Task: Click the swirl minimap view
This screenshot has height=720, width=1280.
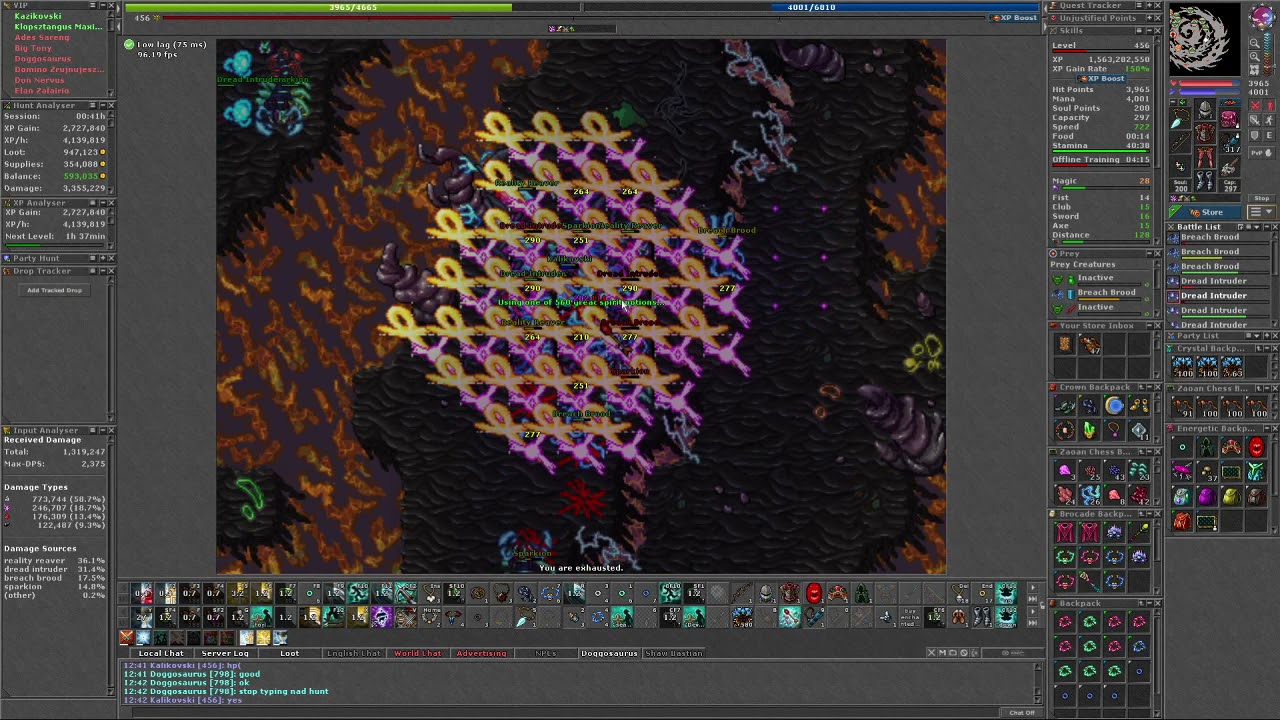Action: pos(1205,38)
